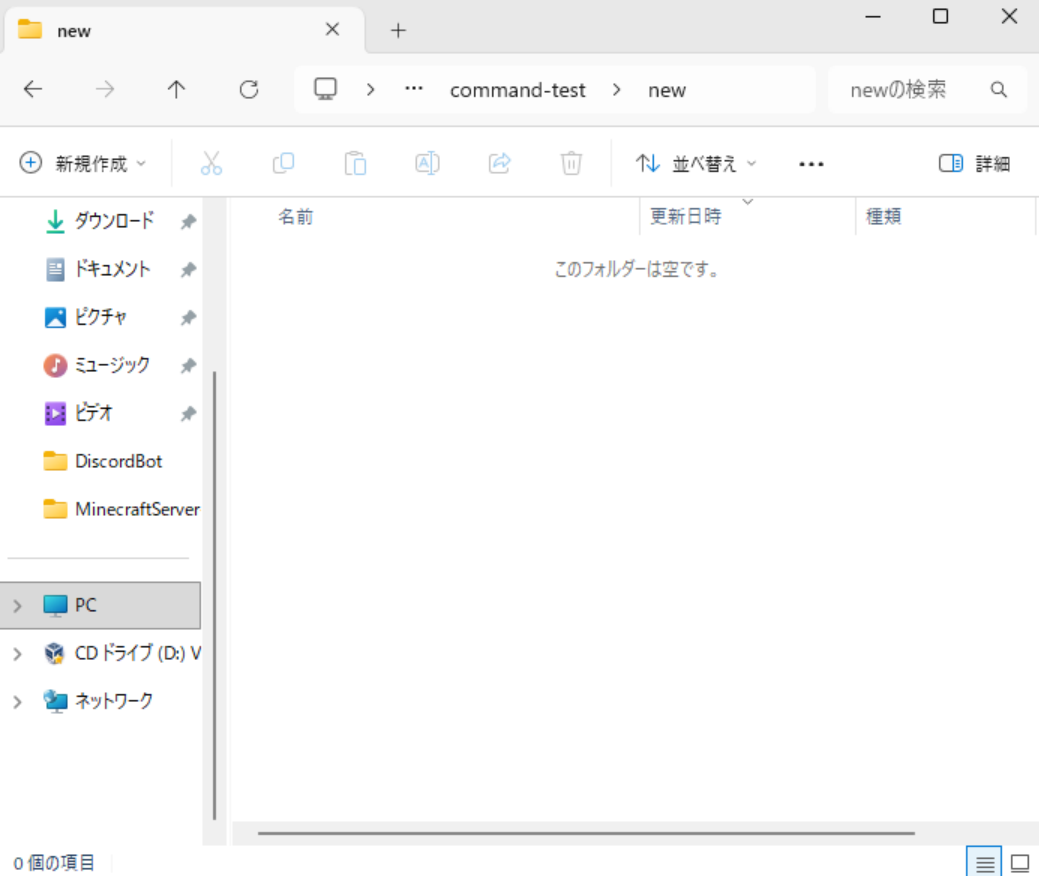1039x876 pixels.
Task: Expand the PC tree node
Action: coord(17,606)
